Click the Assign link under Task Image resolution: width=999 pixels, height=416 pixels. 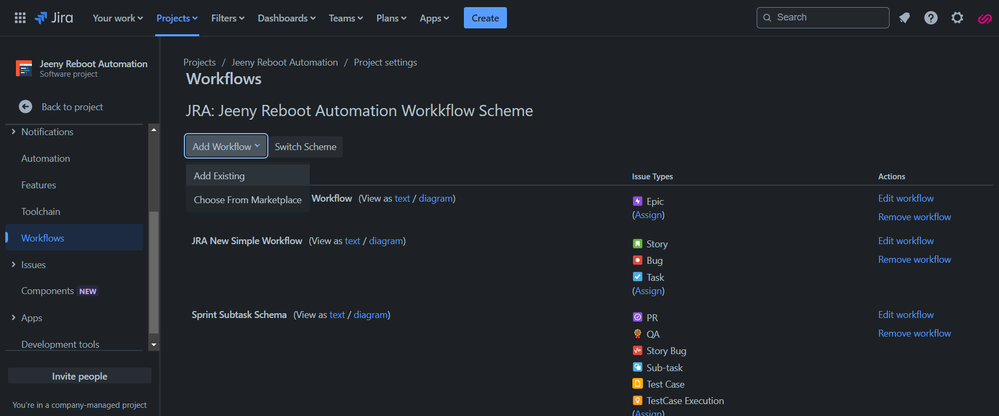648,291
